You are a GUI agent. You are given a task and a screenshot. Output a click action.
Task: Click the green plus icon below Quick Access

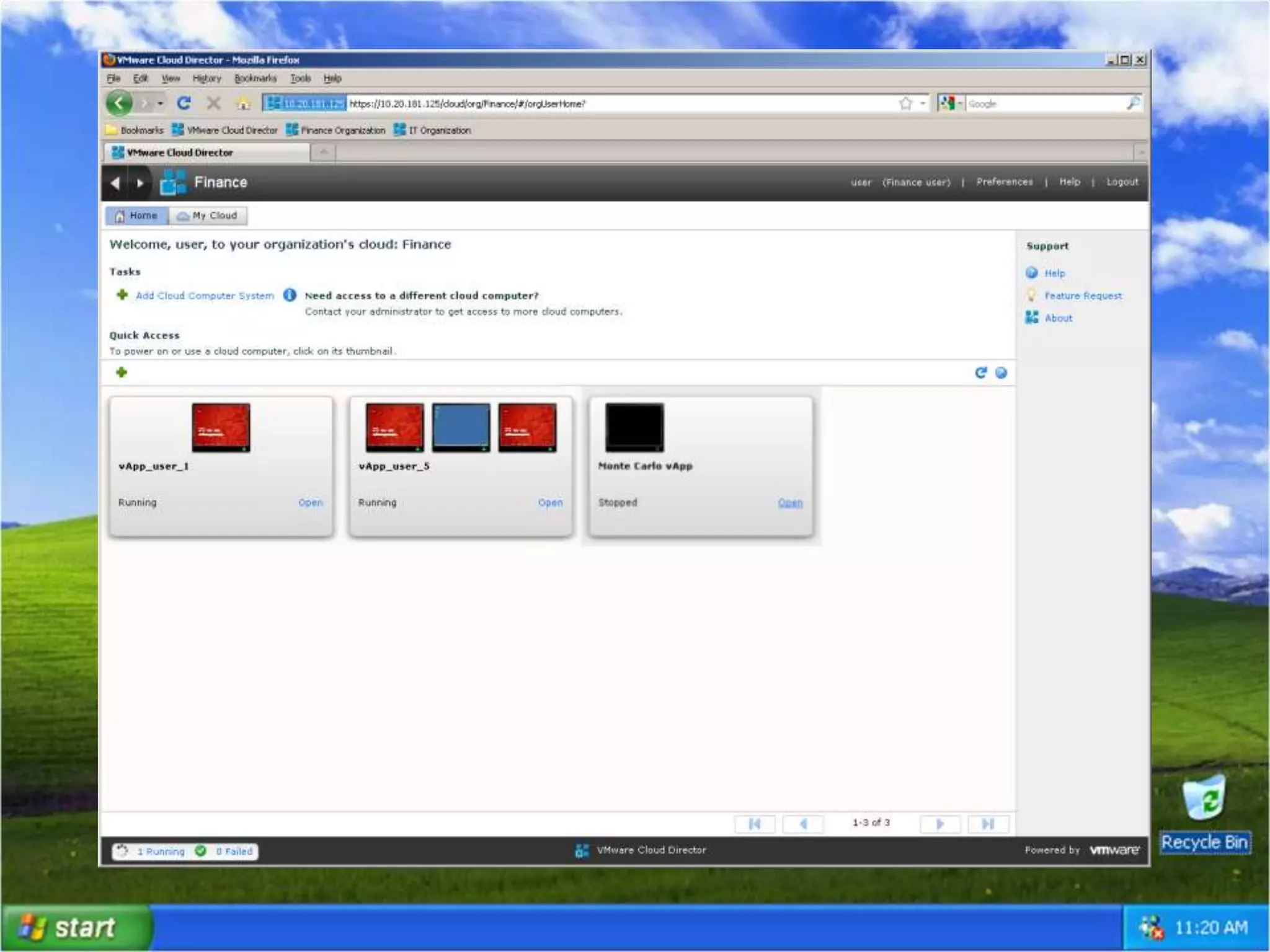pos(122,372)
